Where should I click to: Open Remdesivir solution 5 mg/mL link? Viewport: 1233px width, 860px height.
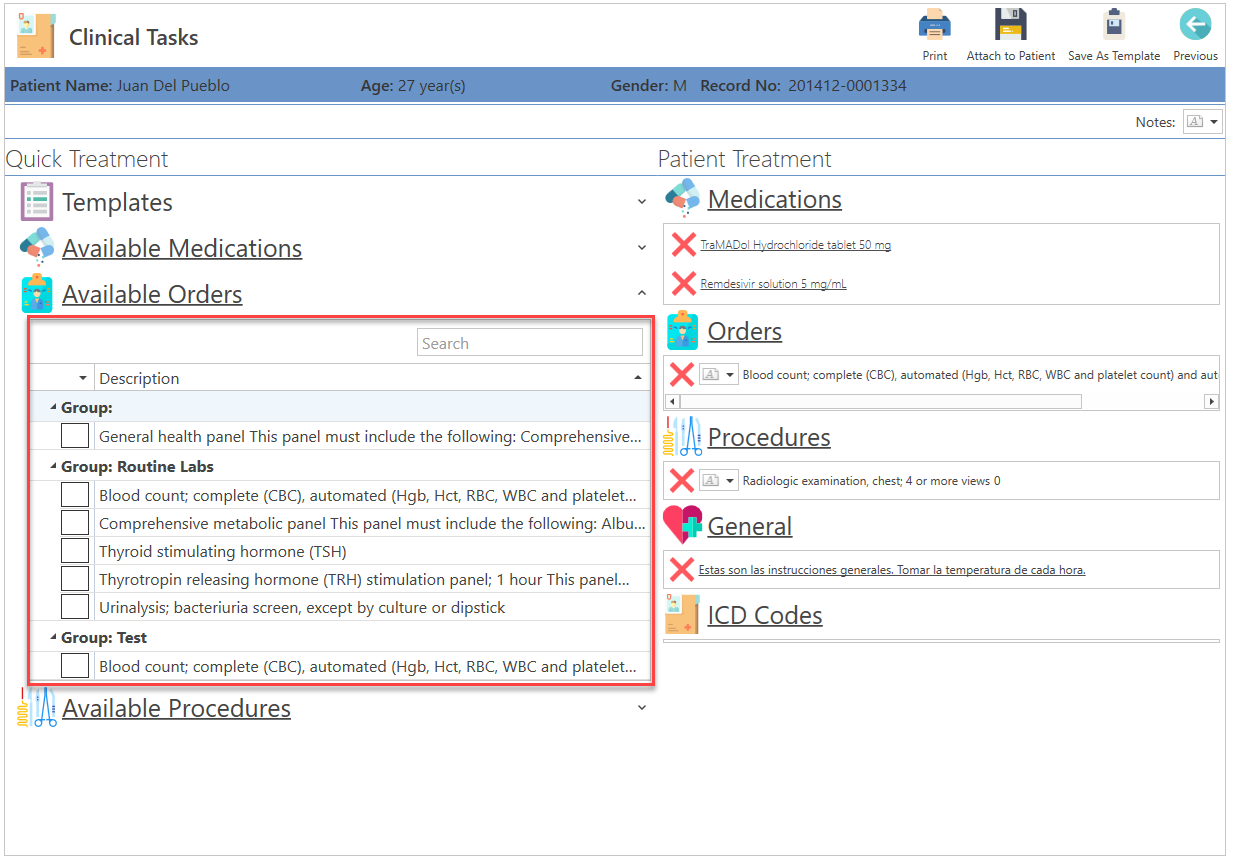point(773,284)
